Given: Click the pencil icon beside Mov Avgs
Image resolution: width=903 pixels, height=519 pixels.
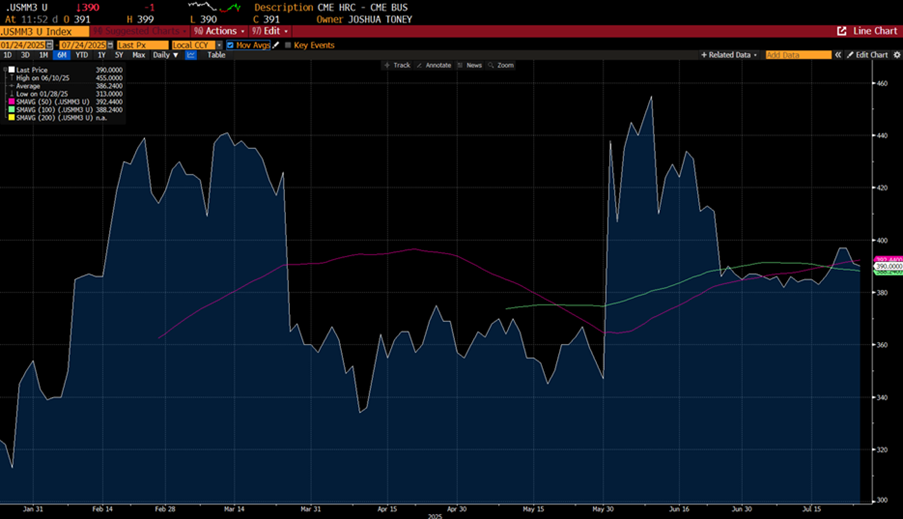Looking at the screenshot, I should pos(276,45).
